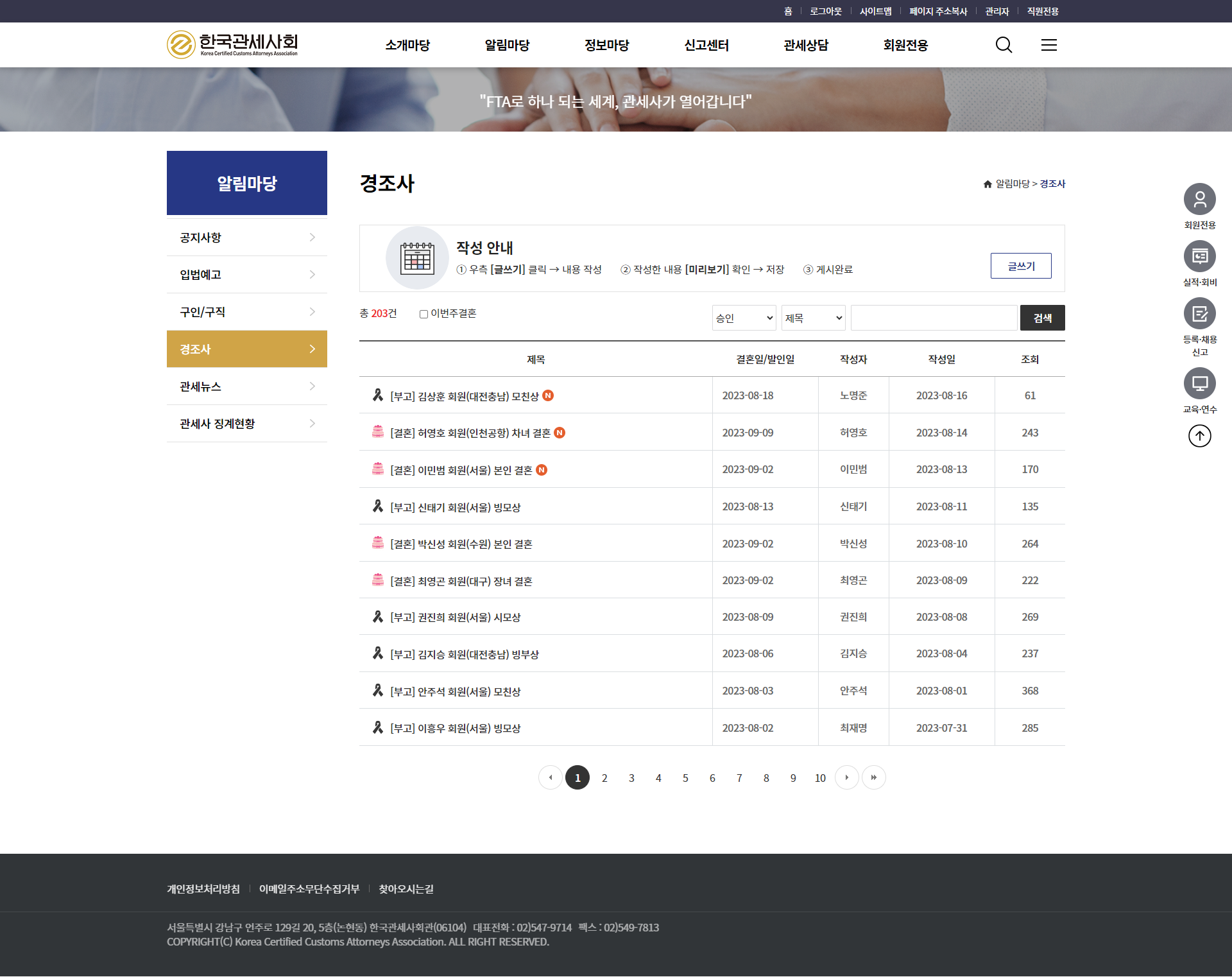Image resolution: width=1232 pixels, height=977 pixels.
Task: Open the 실적·회비 quick icon
Action: tap(1199, 257)
